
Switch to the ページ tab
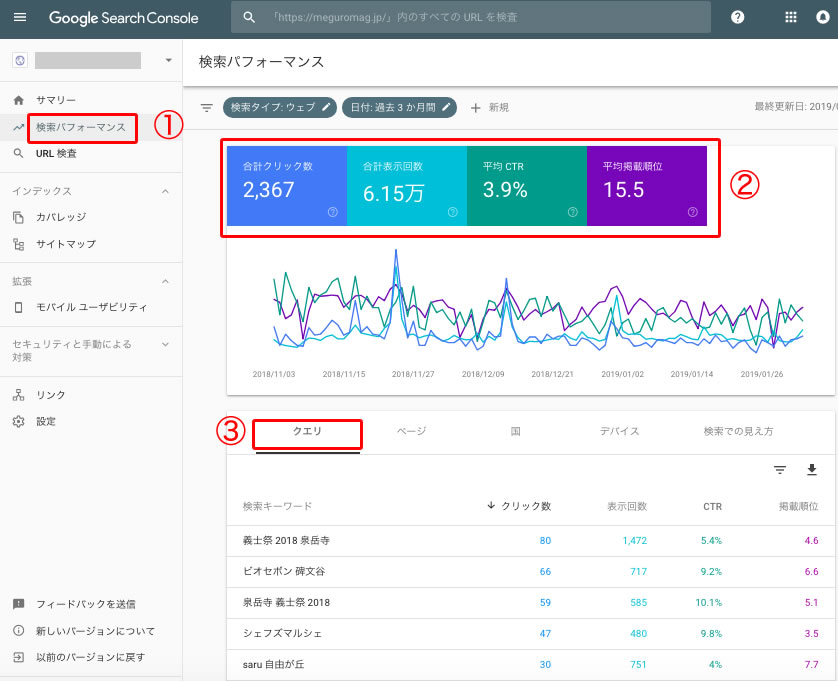411,431
